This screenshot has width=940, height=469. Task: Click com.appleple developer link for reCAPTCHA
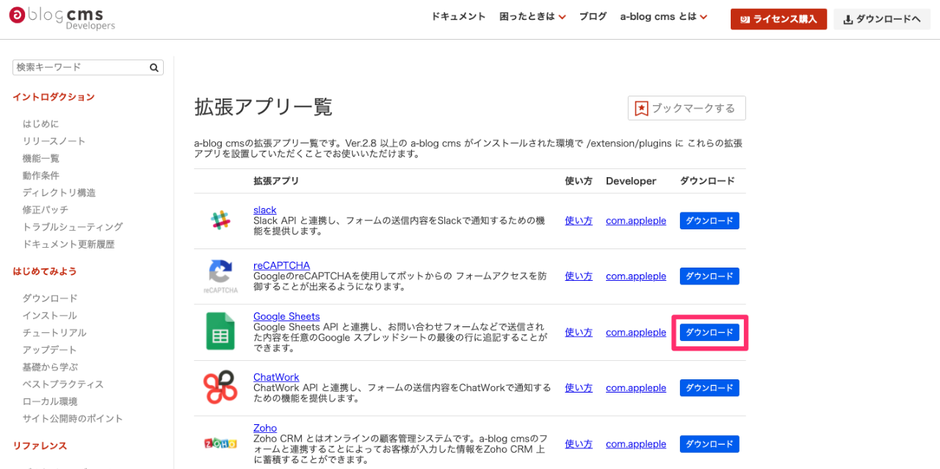(x=635, y=276)
